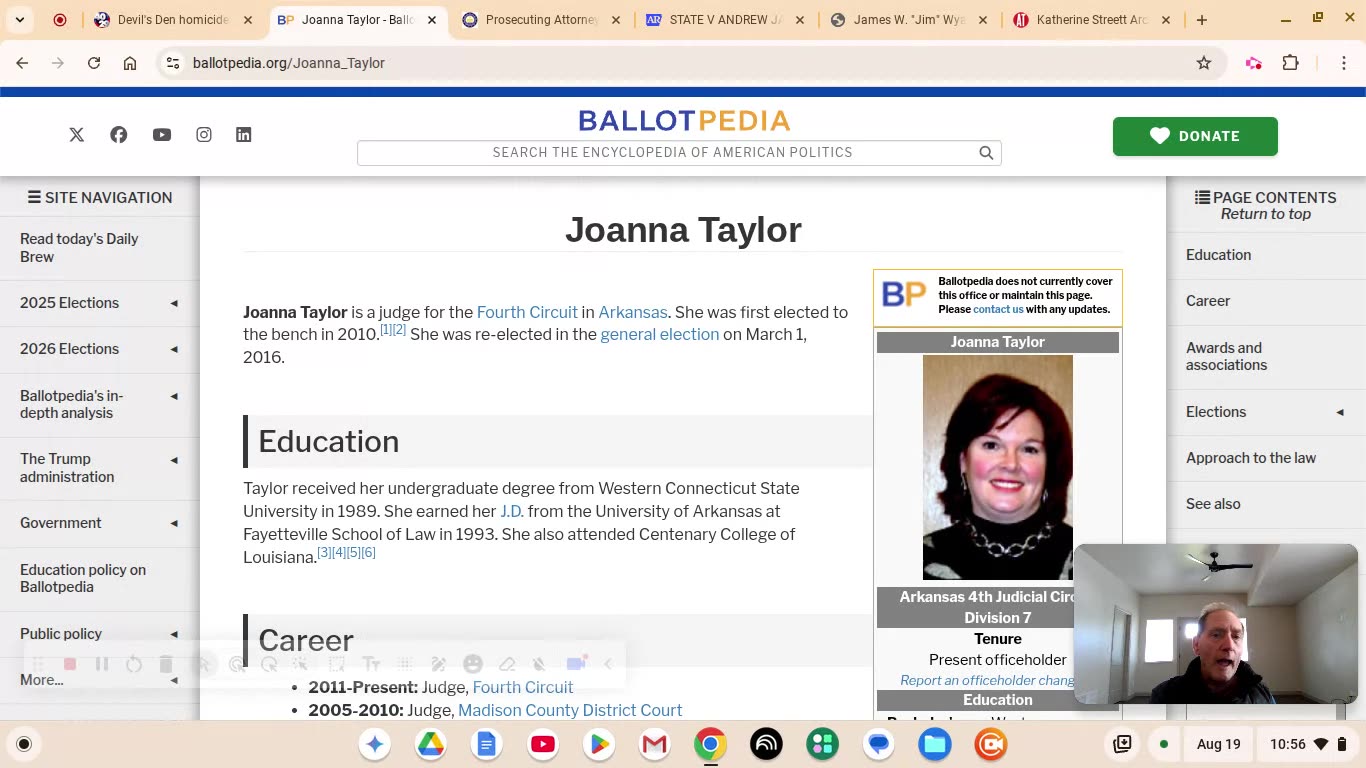Open the tab search dropdown chevron
1366x768 pixels.
click(x=20, y=20)
